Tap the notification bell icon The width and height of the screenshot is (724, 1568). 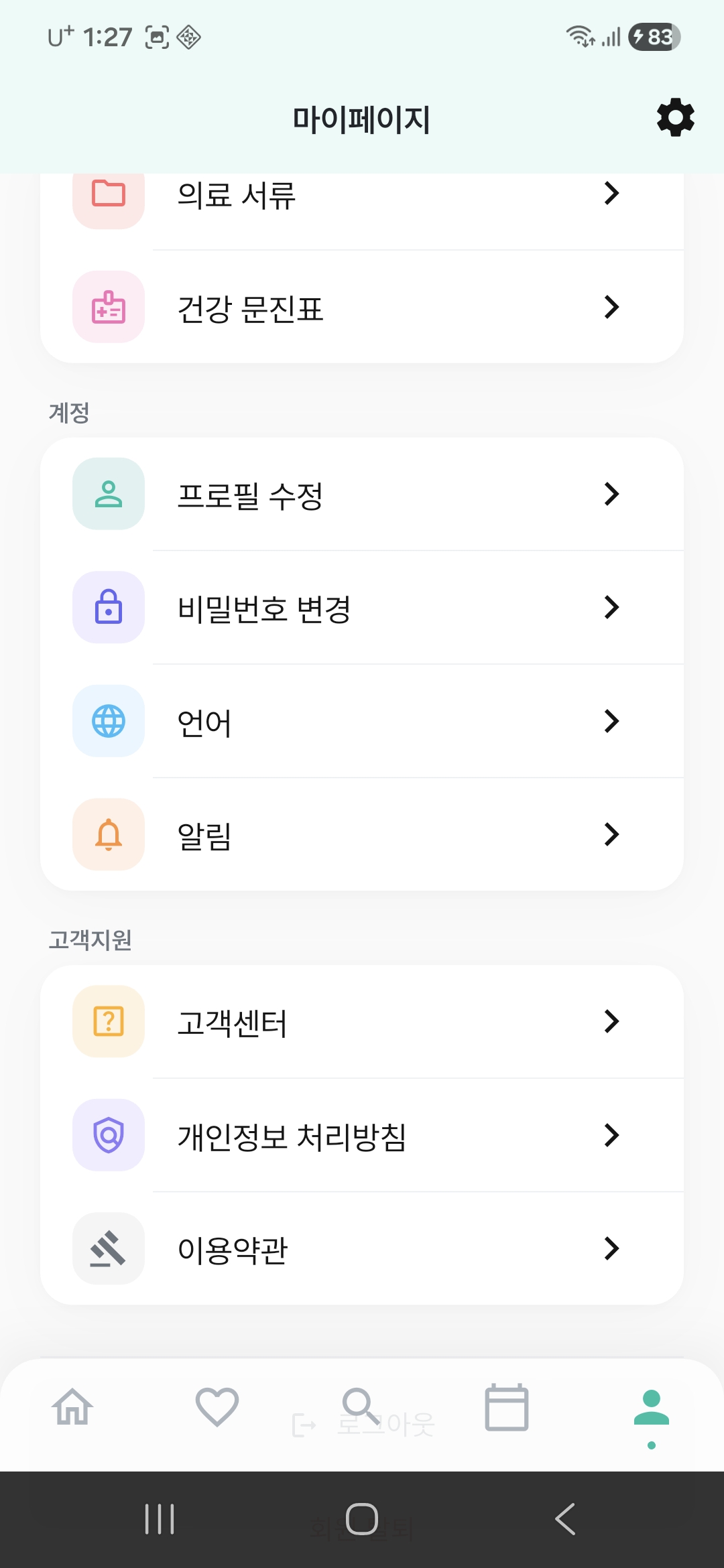pyautogui.click(x=109, y=834)
